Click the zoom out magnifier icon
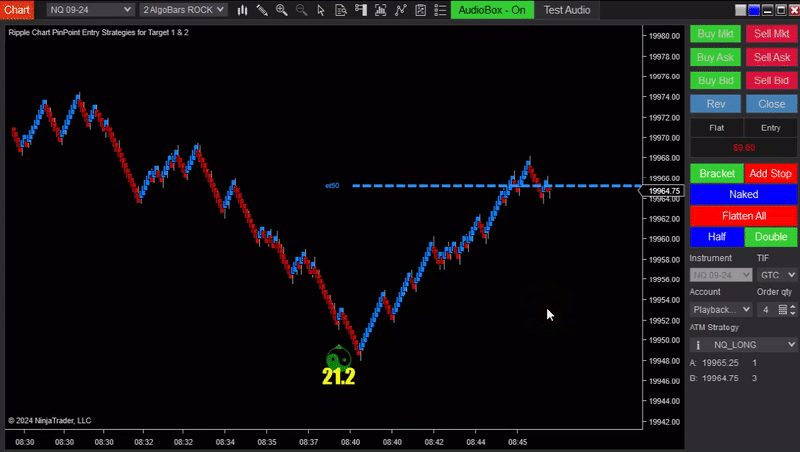 pyautogui.click(x=301, y=10)
